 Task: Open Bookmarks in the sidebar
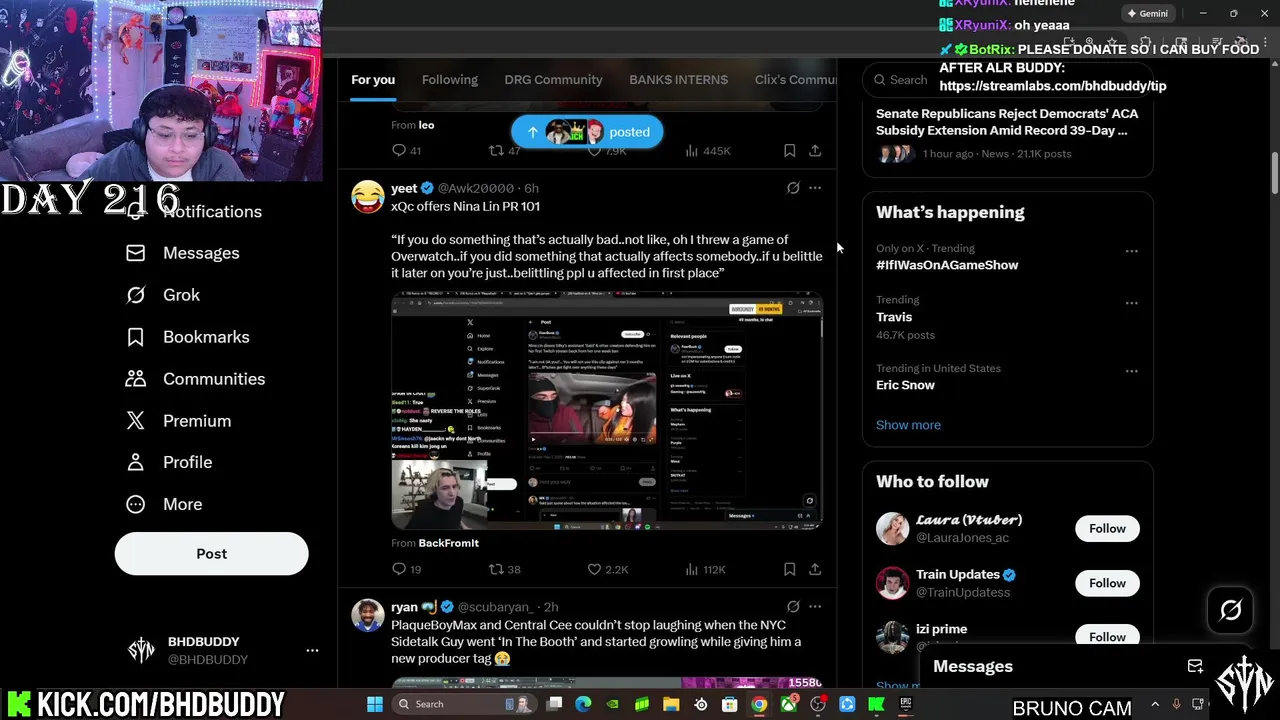[206, 337]
